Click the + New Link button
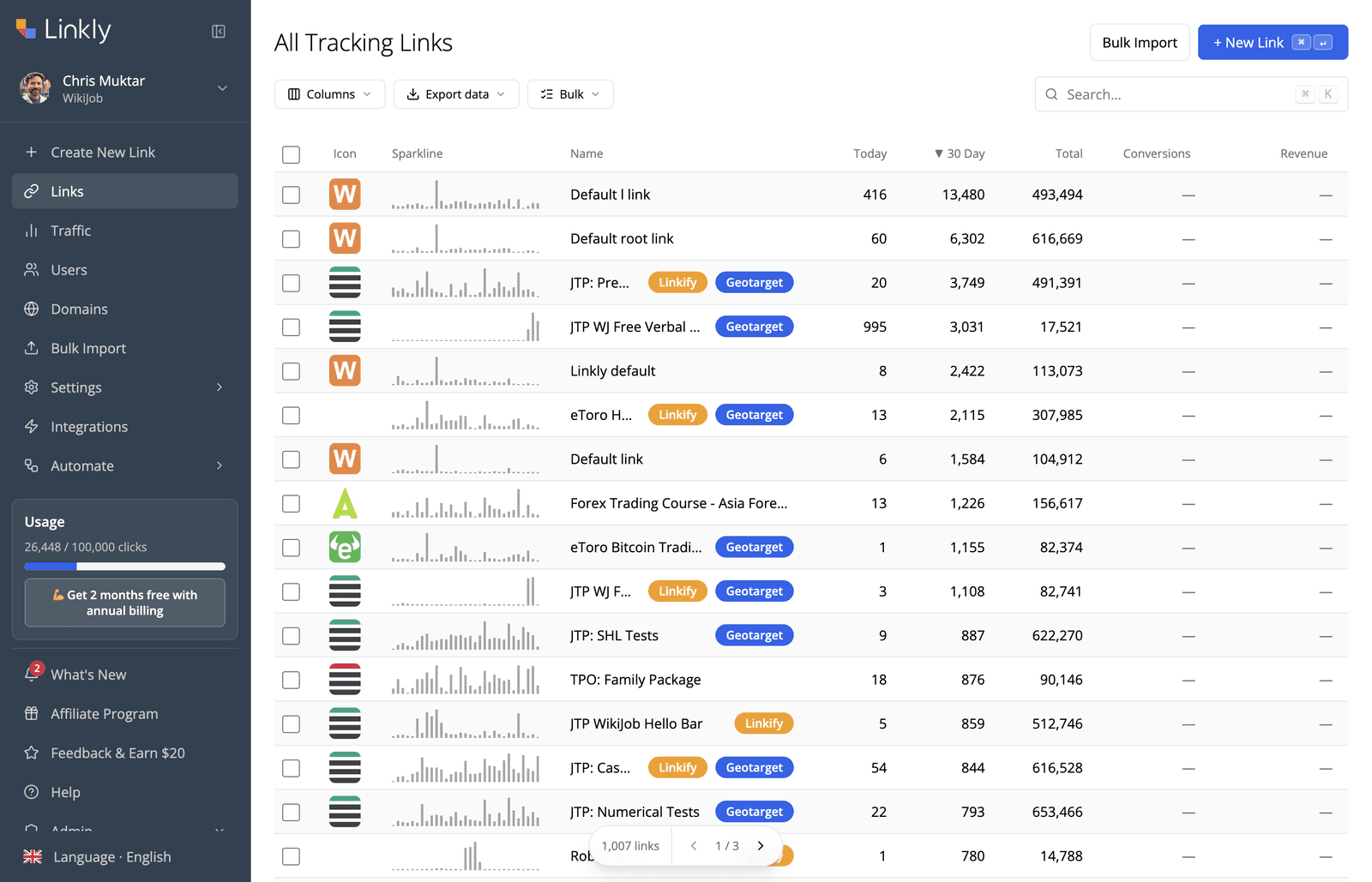This screenshot has width=1372, height=882. pos(1273,42)
